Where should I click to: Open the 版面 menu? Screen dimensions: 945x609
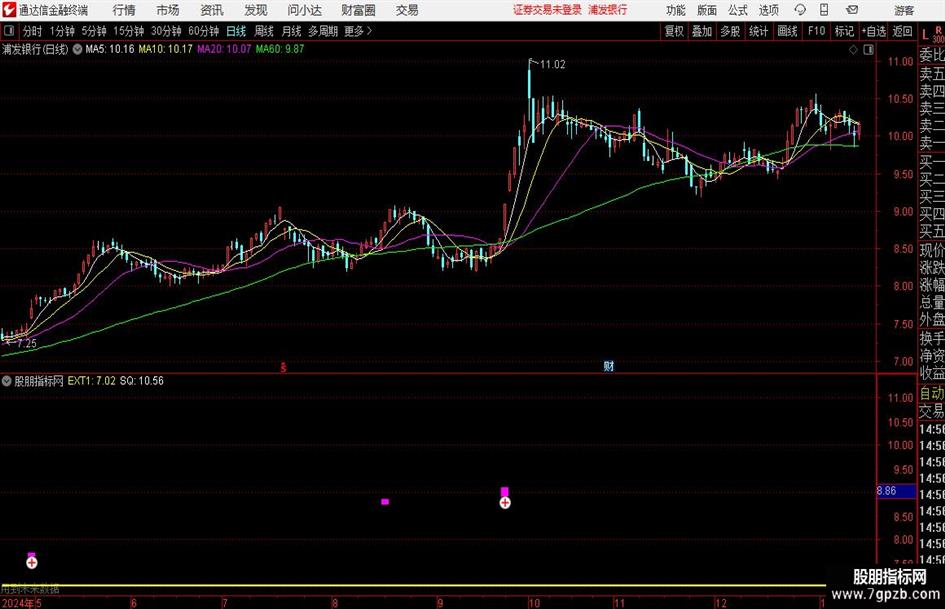706,10
